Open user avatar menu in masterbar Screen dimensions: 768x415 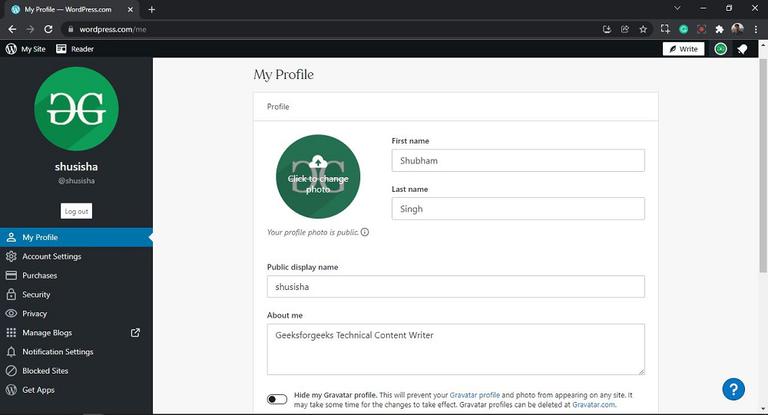click(720, 49)
